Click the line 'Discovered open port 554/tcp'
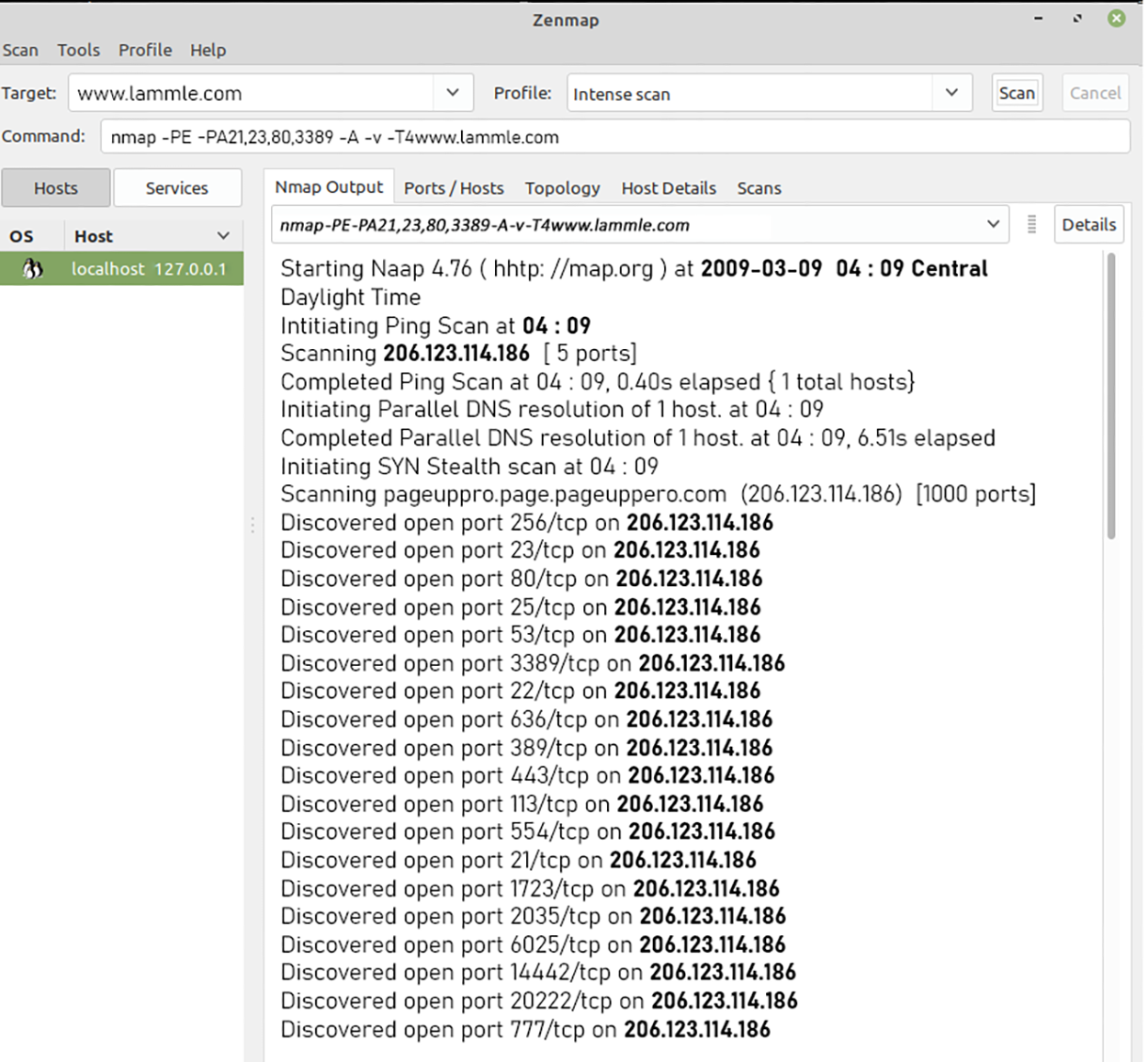Viewport: 1148px width, 1062px height. point(528,831)
